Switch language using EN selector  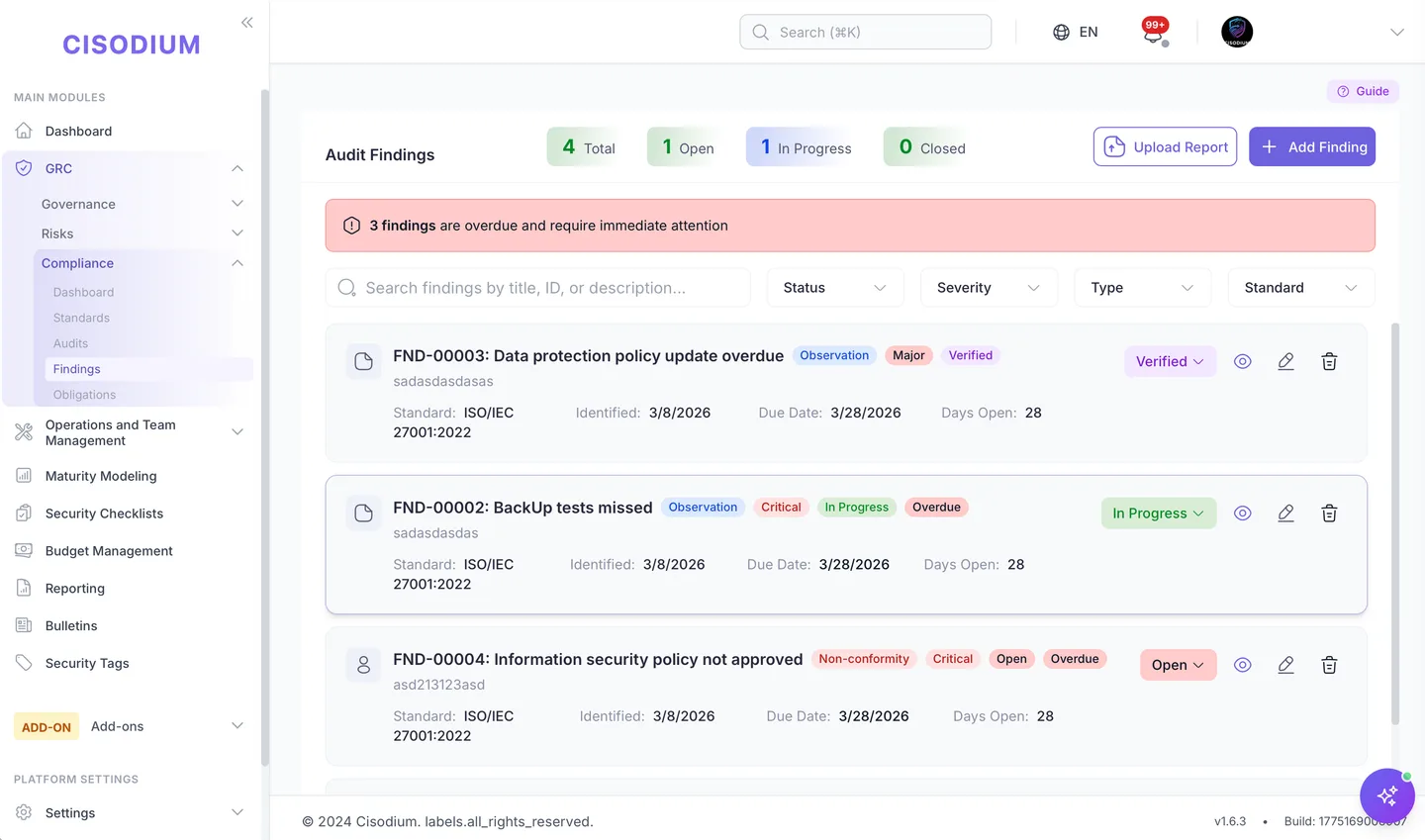pyautogui.click(x=1075, y=32)
